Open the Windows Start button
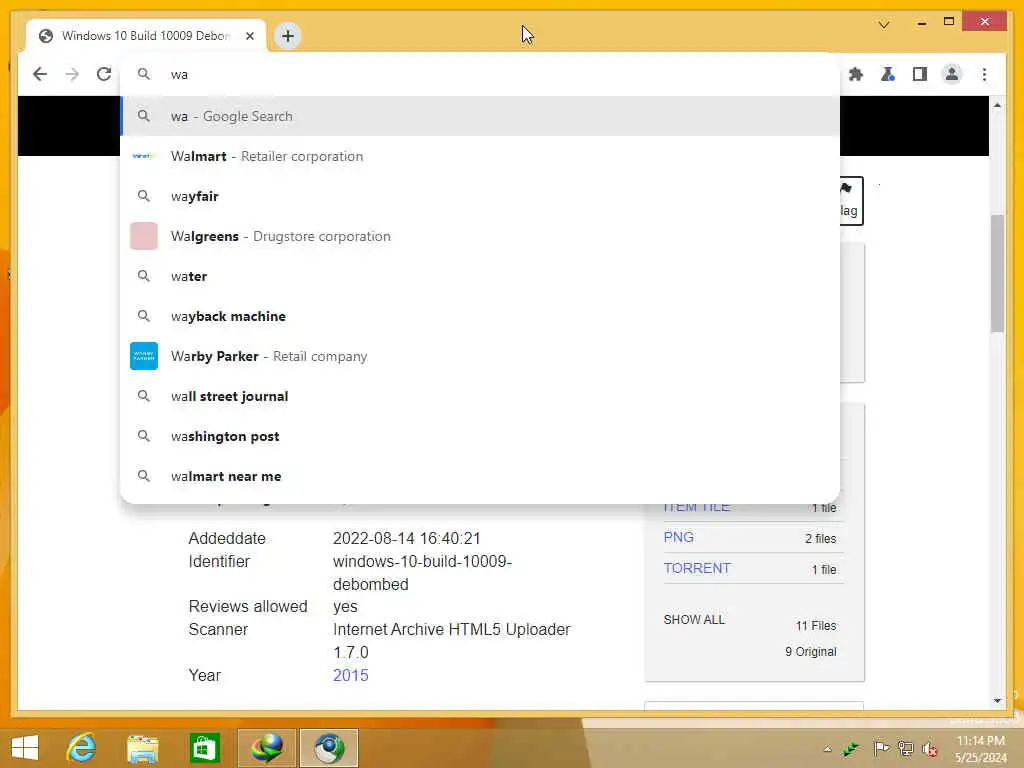Image resolution: width=1024 pixels, height=768 pixels. (x=25, y=748)
